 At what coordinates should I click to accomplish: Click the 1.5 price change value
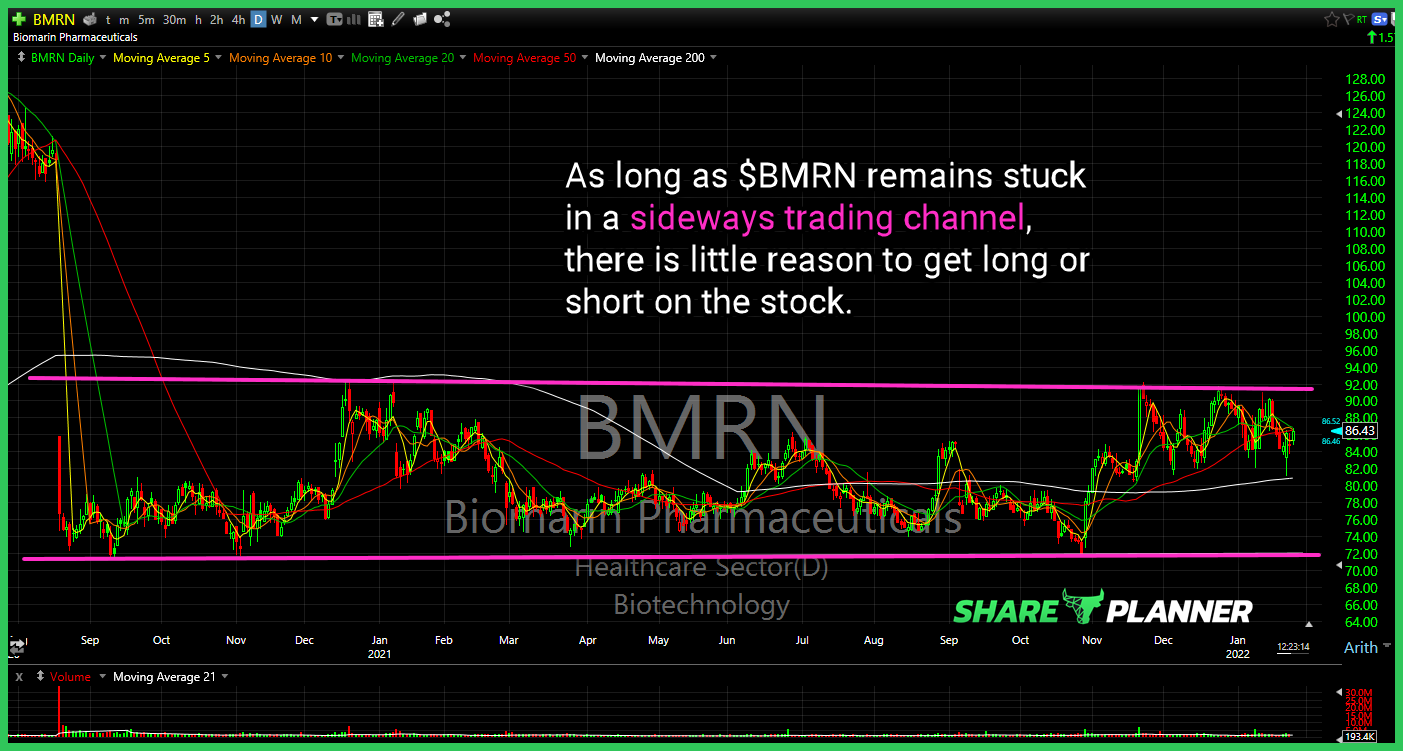coord(1386,38)
